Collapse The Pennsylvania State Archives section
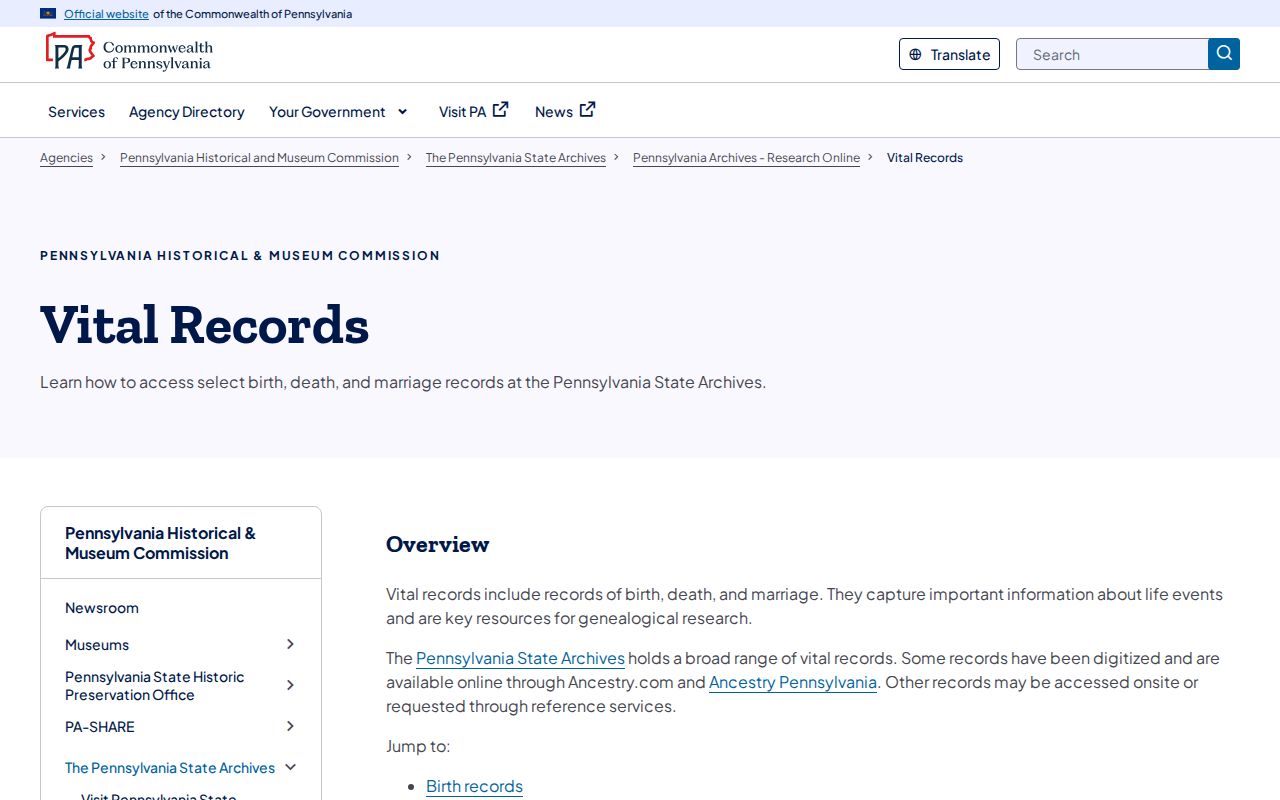Image resolution: width=1280 pixels, height=800 pixels. 290,767
